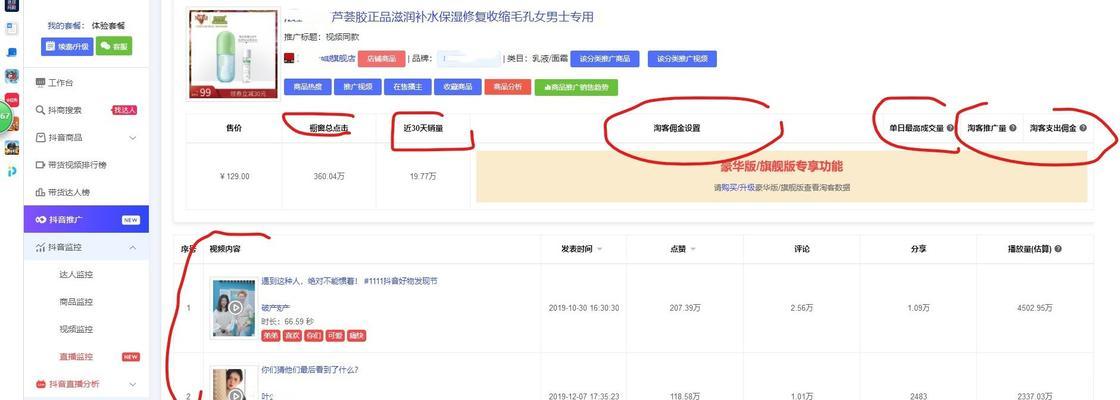Open 视频监控 submenu entry
Screen dimensions: 1120x400
[76, 329]
